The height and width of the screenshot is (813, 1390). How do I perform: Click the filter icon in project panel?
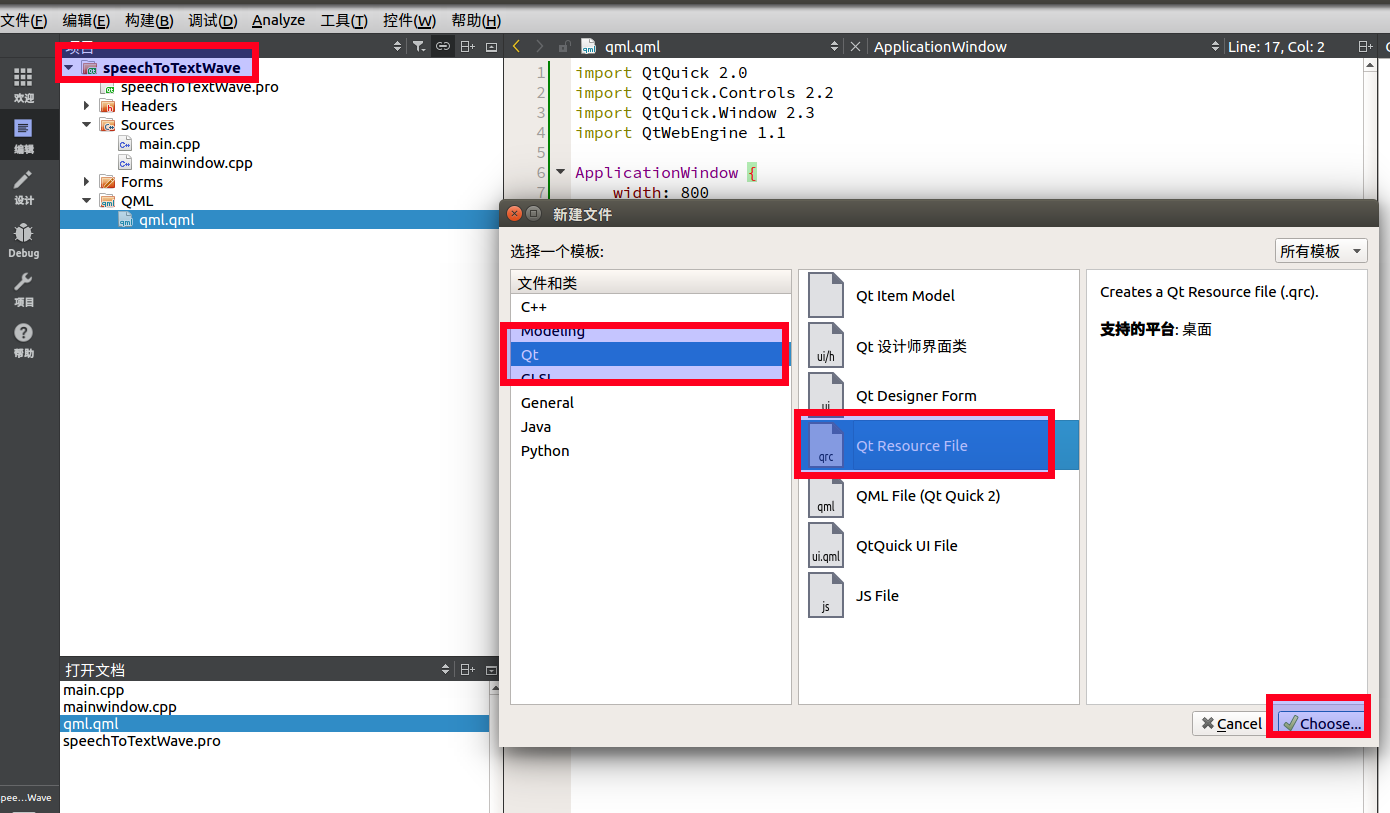421,46
